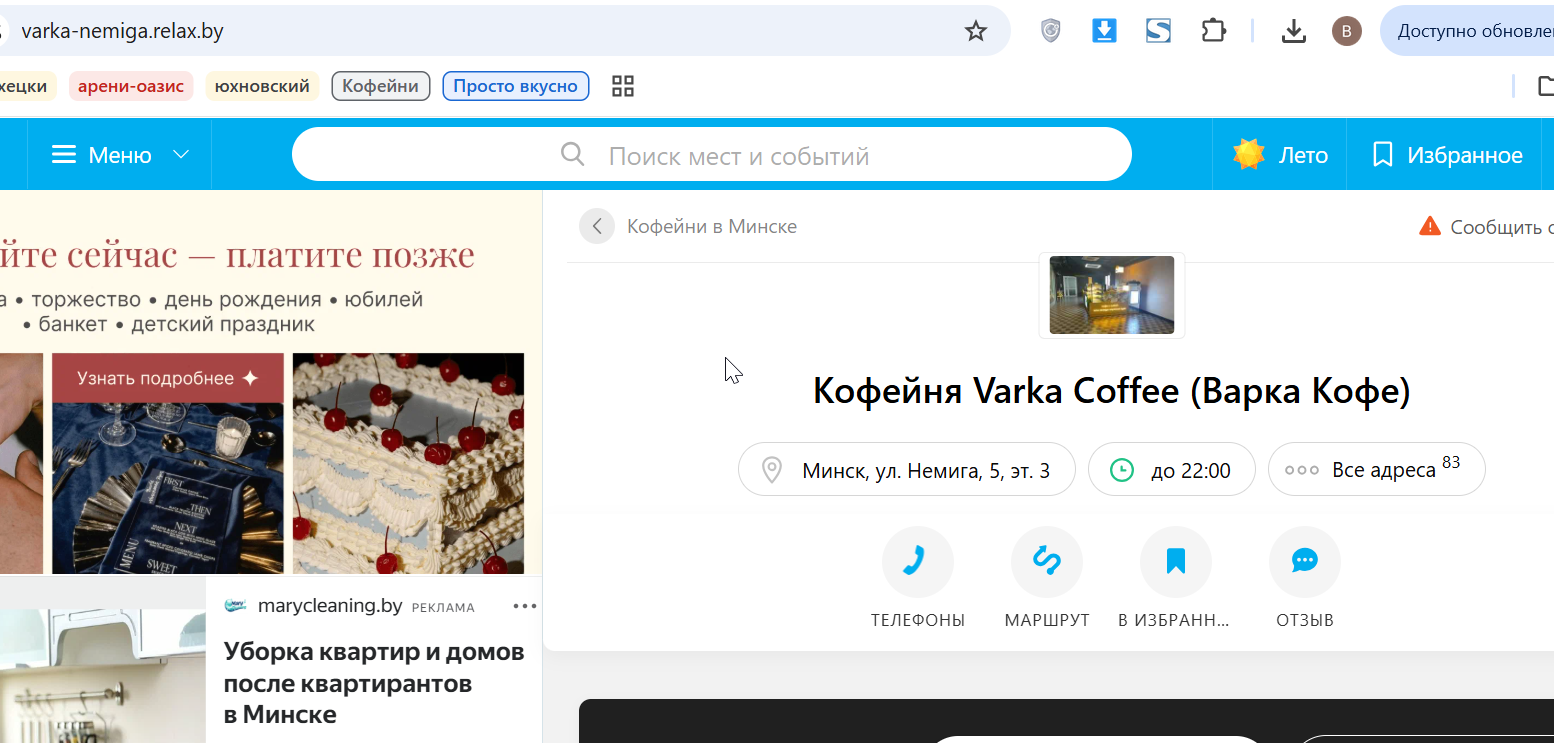The image size is (1554, 743).
Task: Open ad options for marycleaning.by
Action: tap(525, 606)
